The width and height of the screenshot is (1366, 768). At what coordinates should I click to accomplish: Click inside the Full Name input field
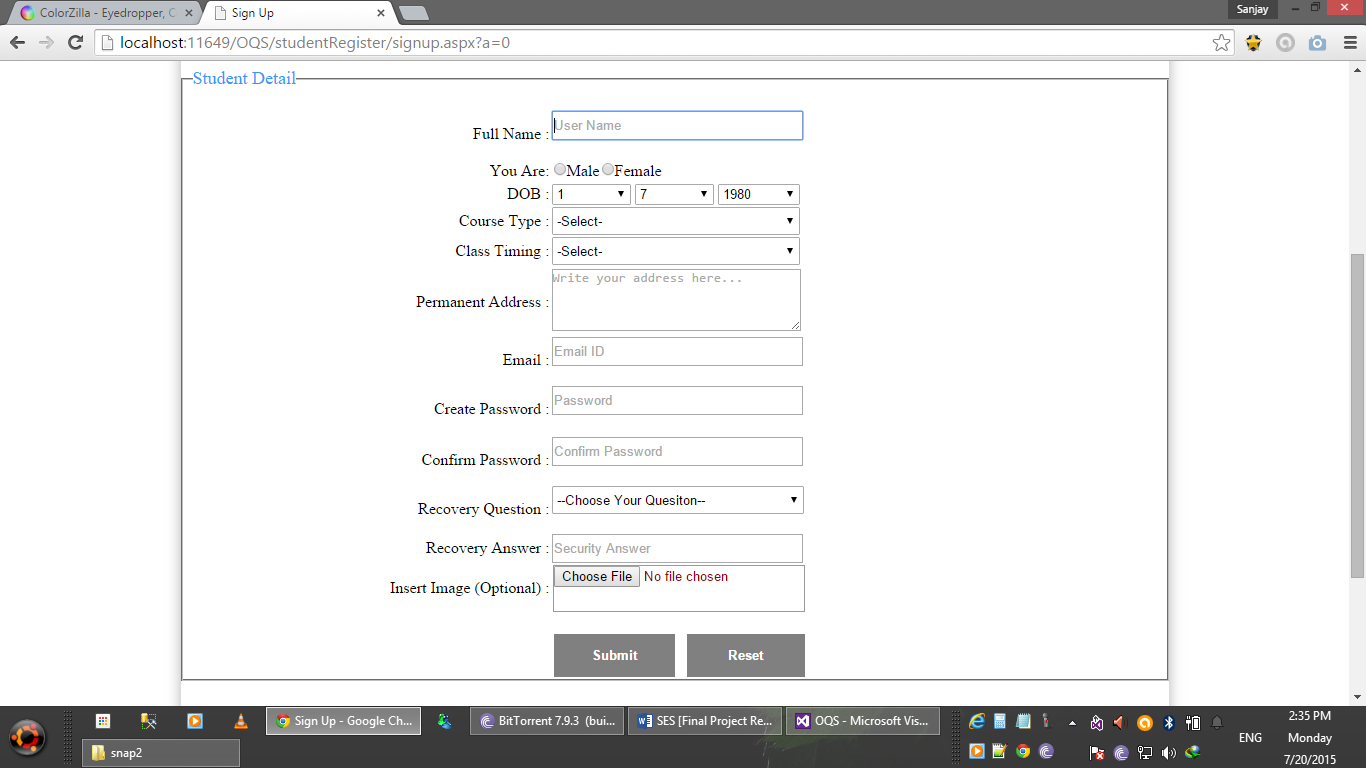[x=676, y=125]
